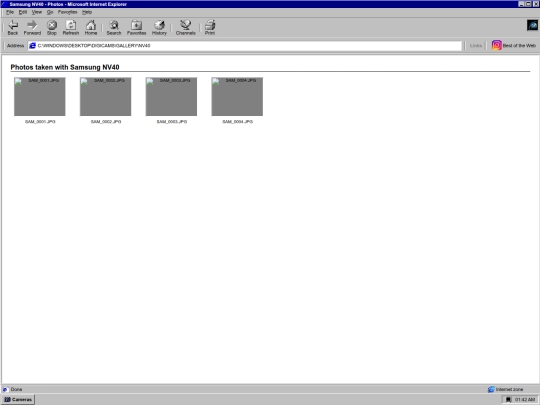Open the Search toolbar icon
This screenshot has height=405, width=540.
click(114, 28)
